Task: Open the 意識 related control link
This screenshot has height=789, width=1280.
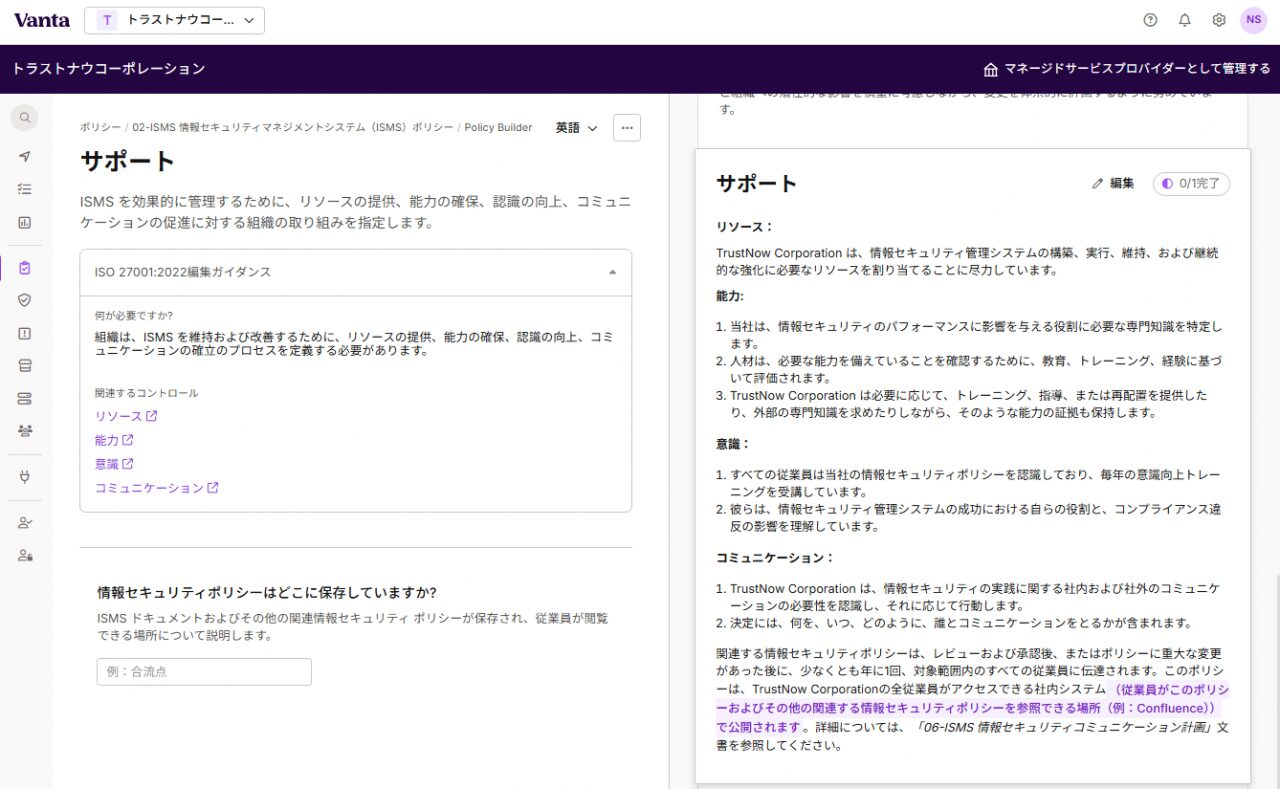Action: coord(114,464)
